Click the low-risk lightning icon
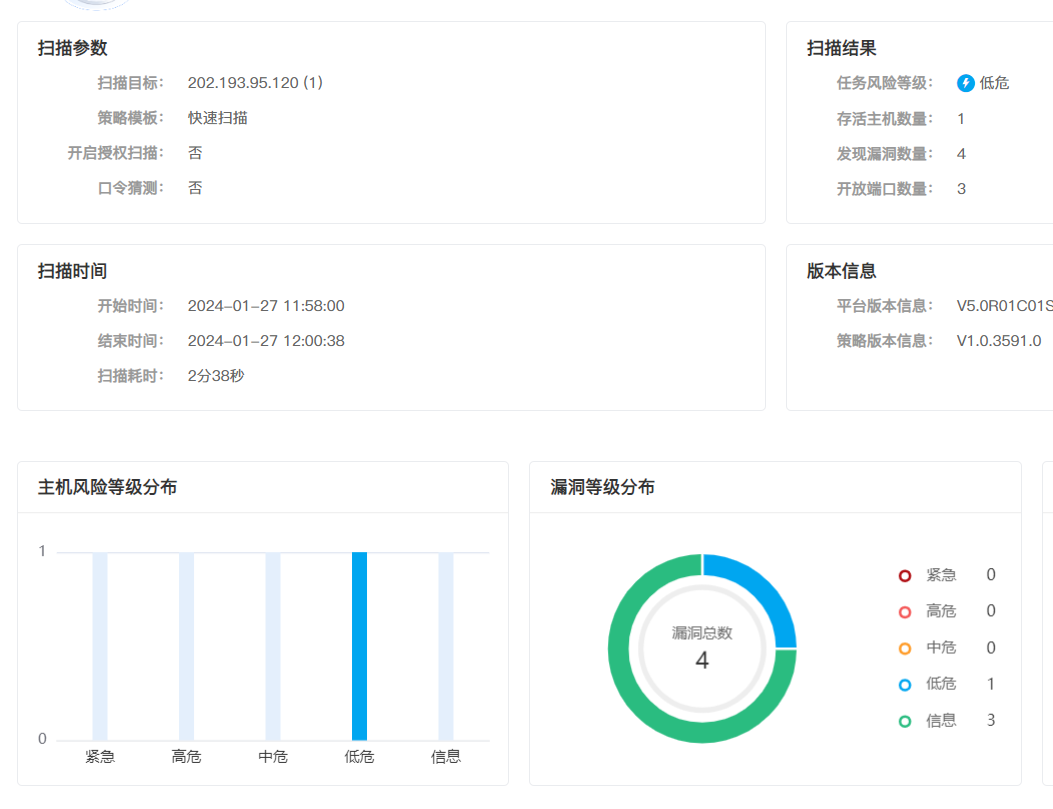The image size is (1053, 809). pyautogui.click(x=966, y=83)
